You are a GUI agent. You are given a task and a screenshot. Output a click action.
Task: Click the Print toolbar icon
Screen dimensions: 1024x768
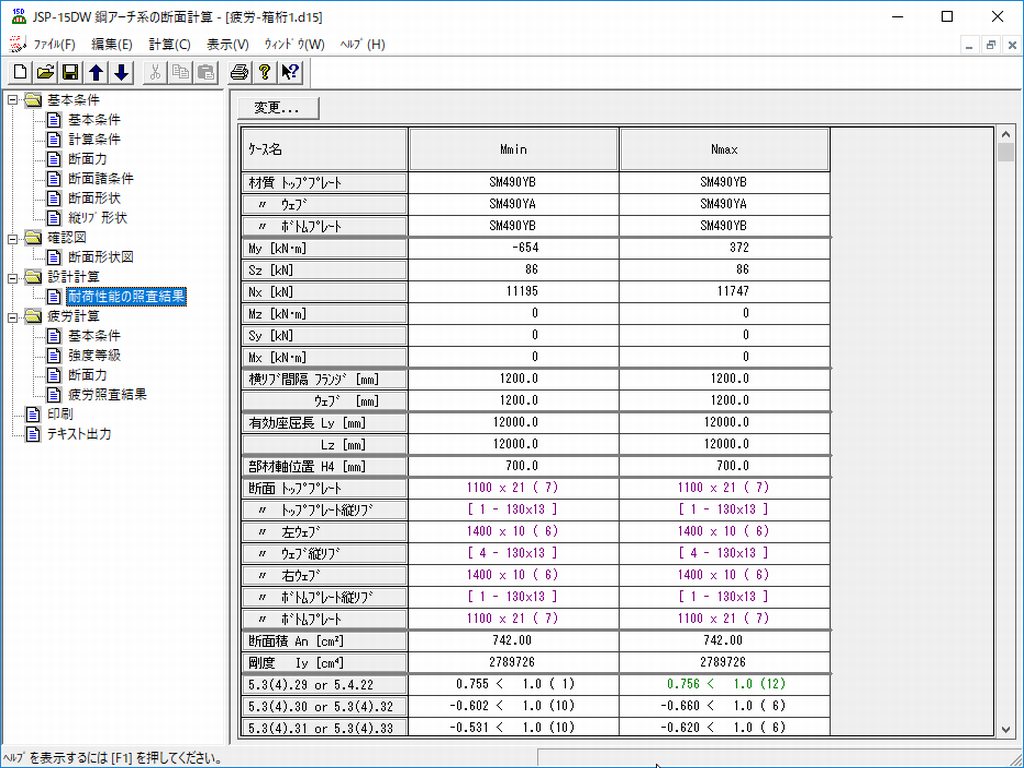(239, 72)
